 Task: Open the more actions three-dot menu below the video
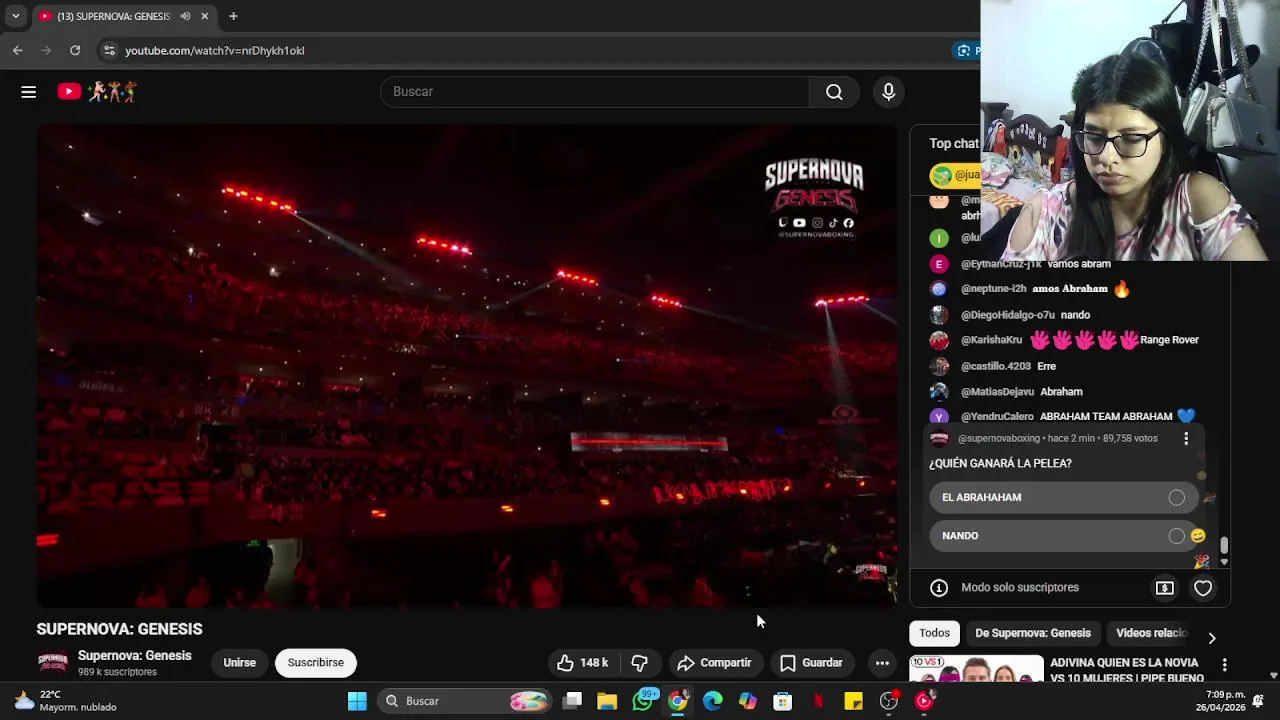coord(882,663)
